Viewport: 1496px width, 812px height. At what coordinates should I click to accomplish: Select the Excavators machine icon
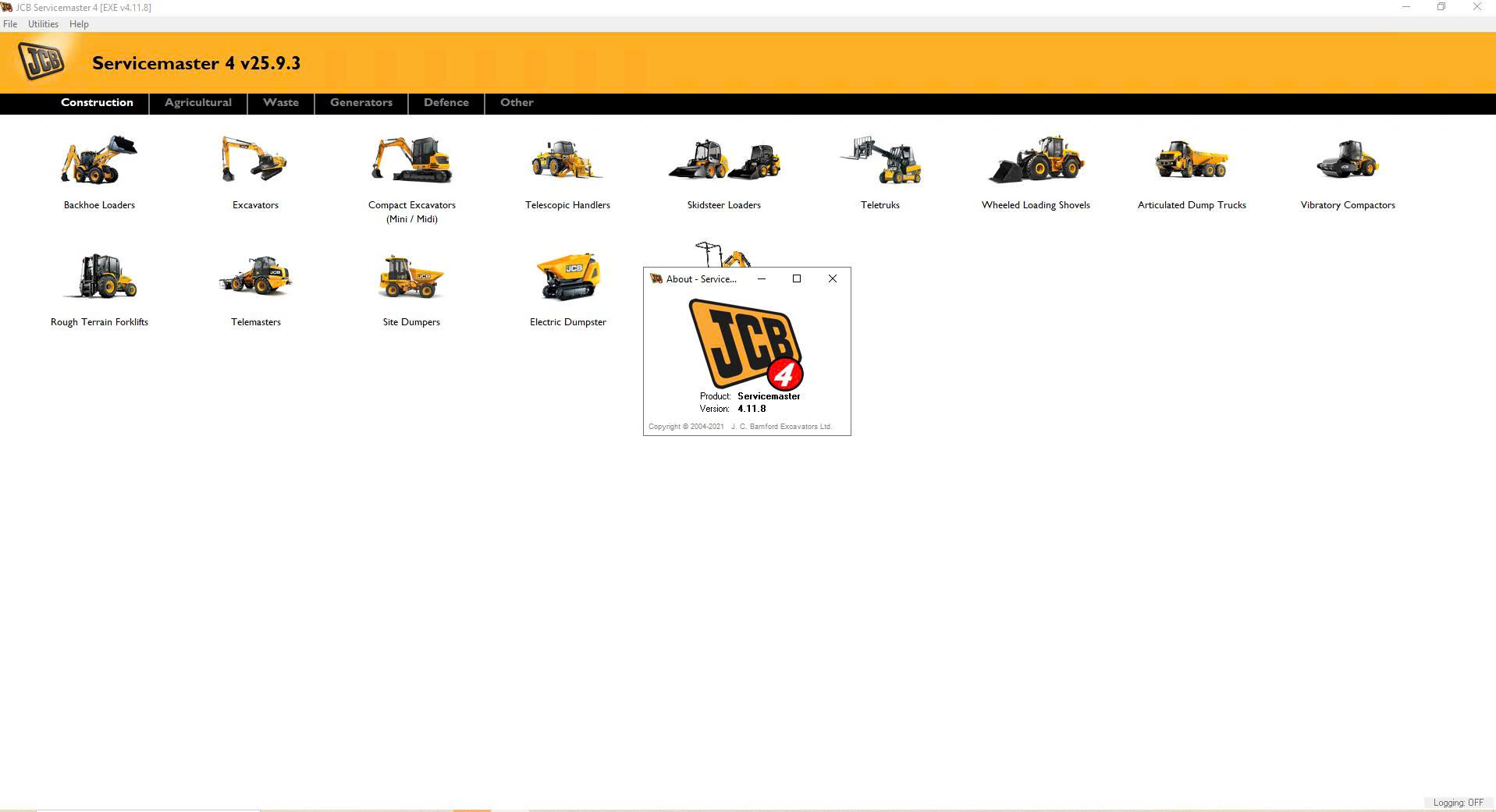(x=254, y=159)
